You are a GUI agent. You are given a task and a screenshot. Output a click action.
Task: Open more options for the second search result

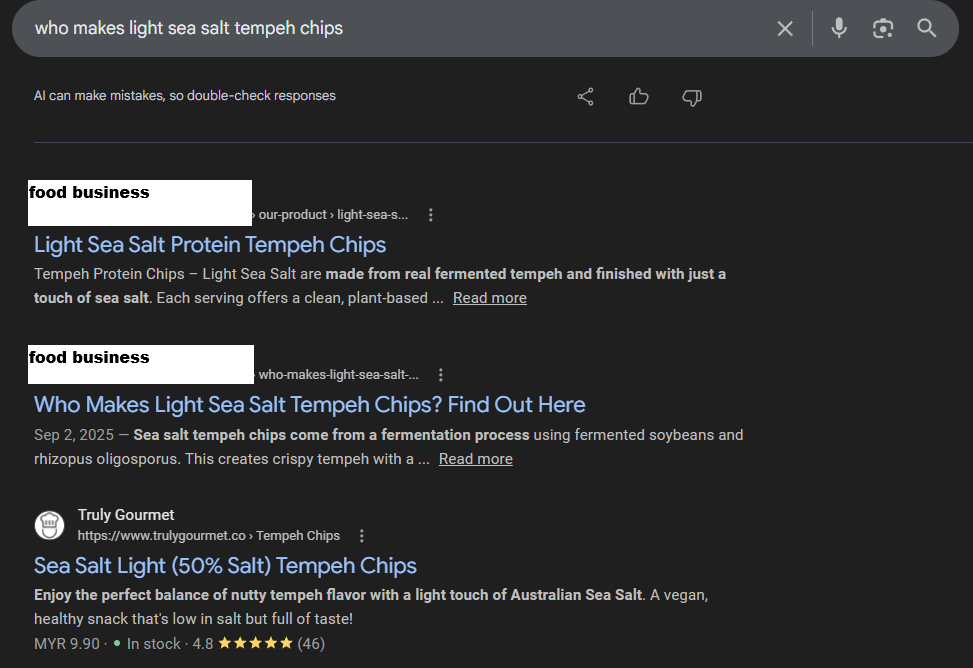[441, 375]
